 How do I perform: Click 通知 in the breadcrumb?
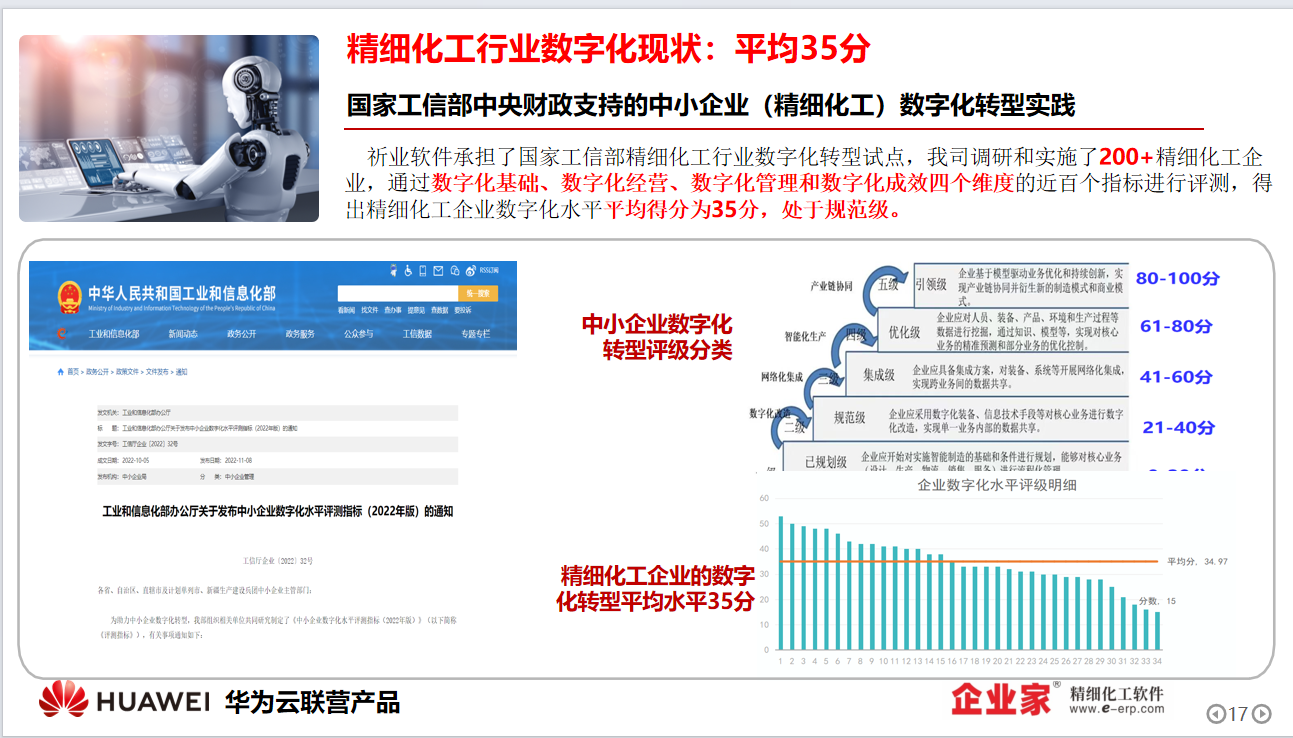(181, 372)
